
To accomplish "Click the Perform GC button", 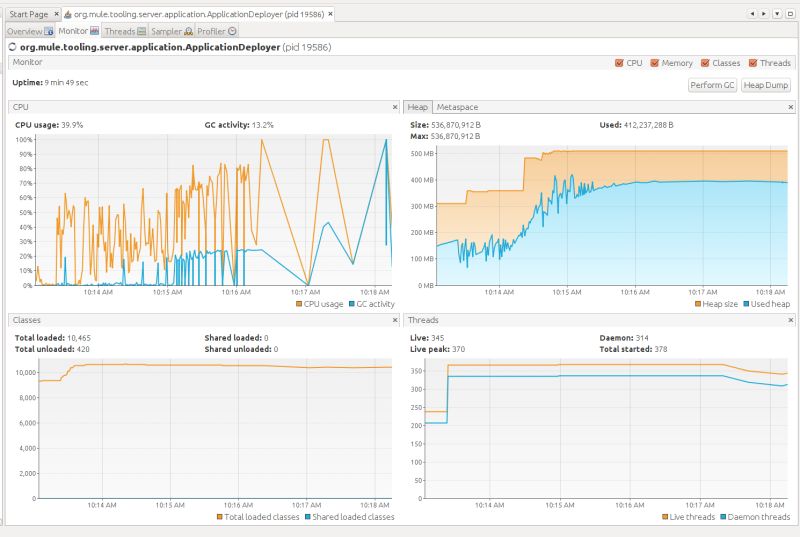I will pyautogui.click(x=712, y=85).
